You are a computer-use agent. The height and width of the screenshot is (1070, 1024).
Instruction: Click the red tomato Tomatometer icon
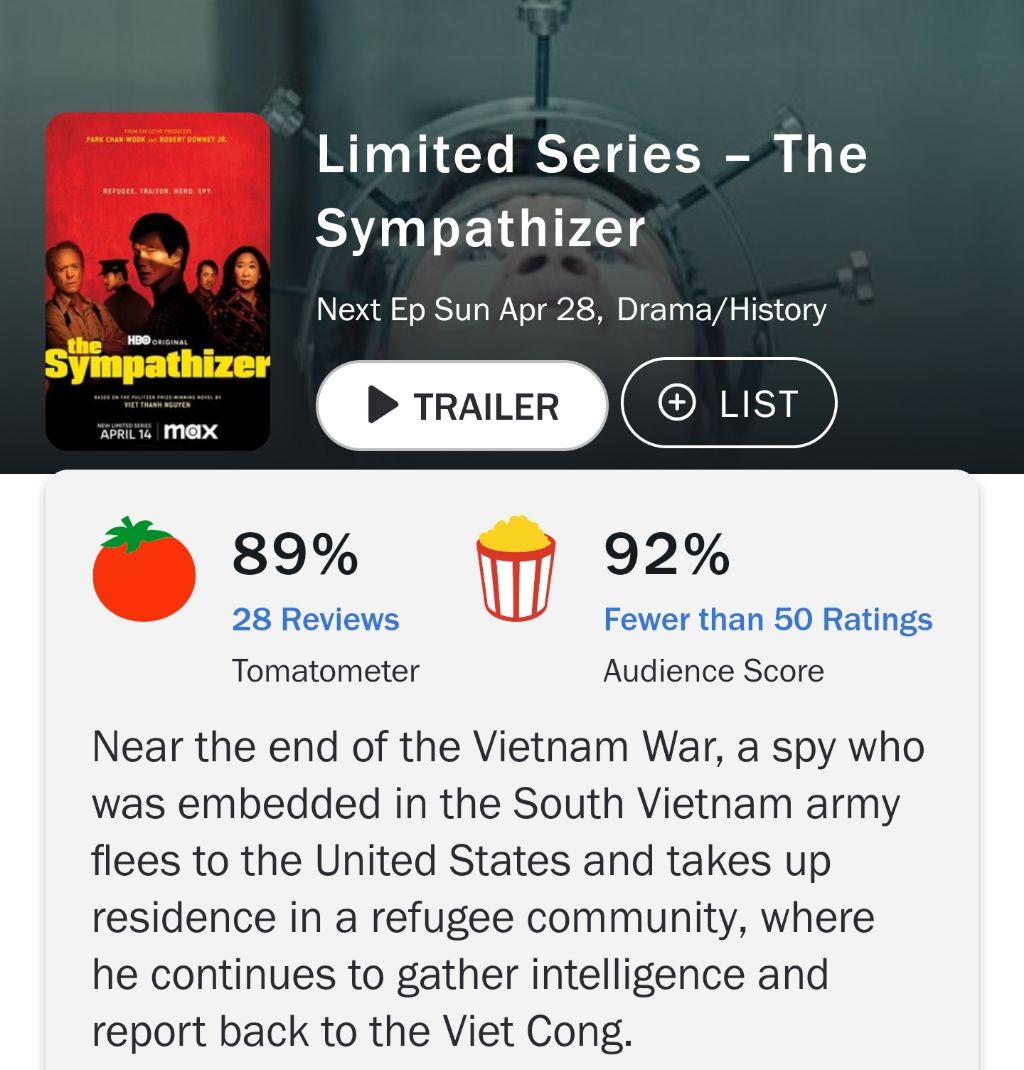(x=144, y=569)
